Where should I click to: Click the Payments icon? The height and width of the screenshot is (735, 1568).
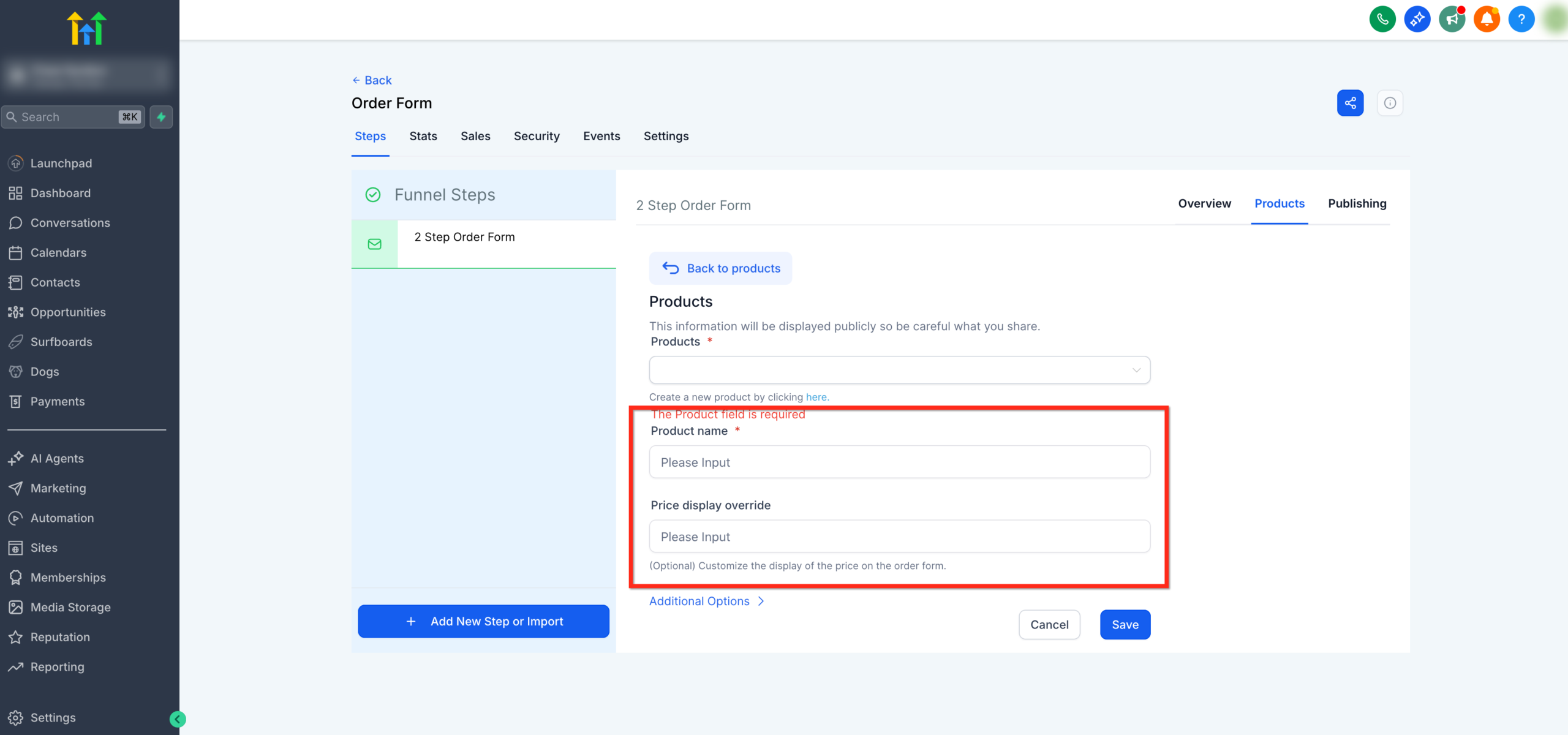click(16, 401)
